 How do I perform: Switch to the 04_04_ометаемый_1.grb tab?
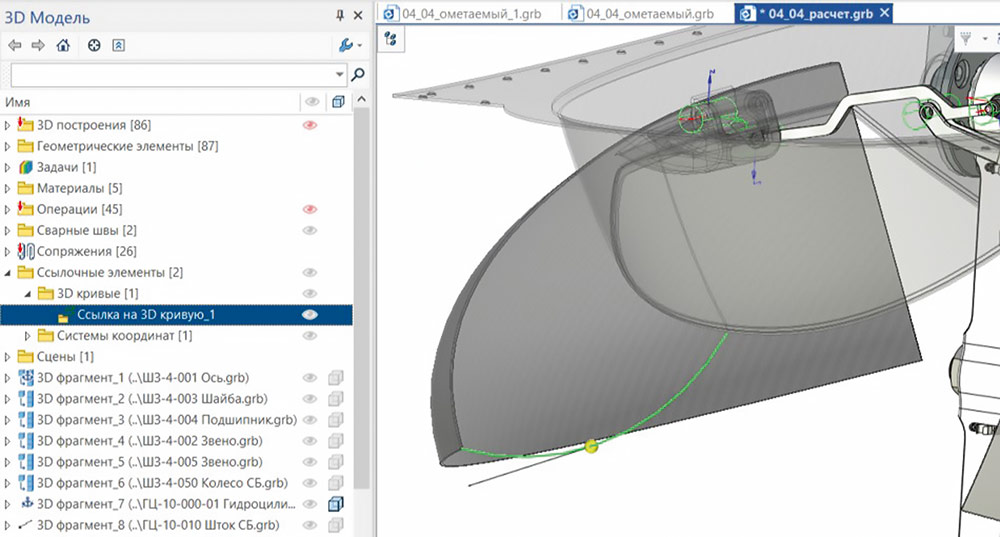point(473,13)
